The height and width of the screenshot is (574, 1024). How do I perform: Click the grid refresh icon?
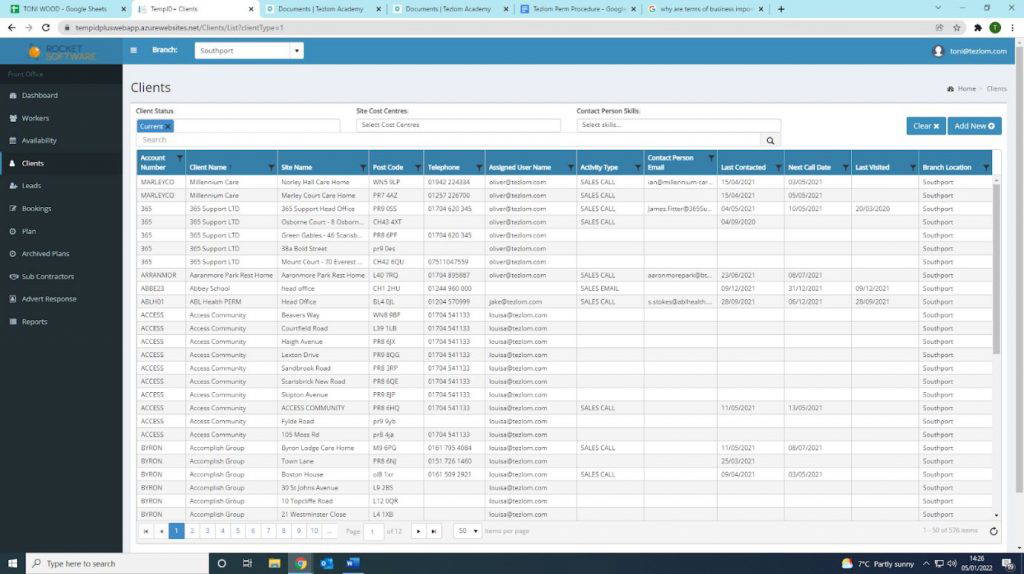(x=993, y=531)
